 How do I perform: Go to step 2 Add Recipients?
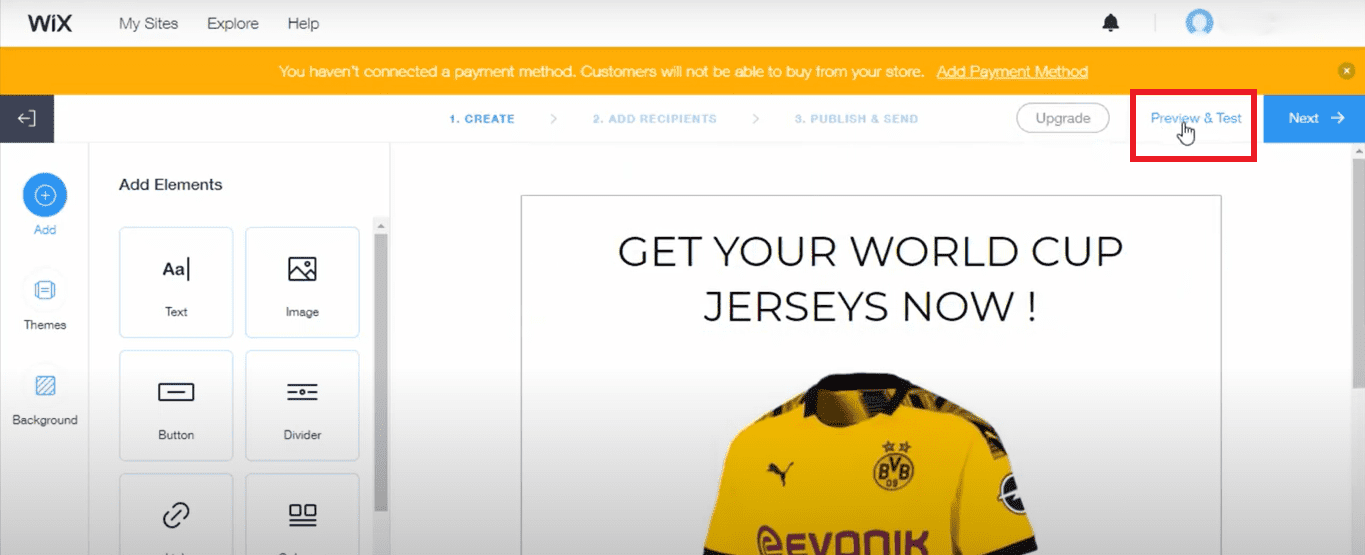click(654, 119)
